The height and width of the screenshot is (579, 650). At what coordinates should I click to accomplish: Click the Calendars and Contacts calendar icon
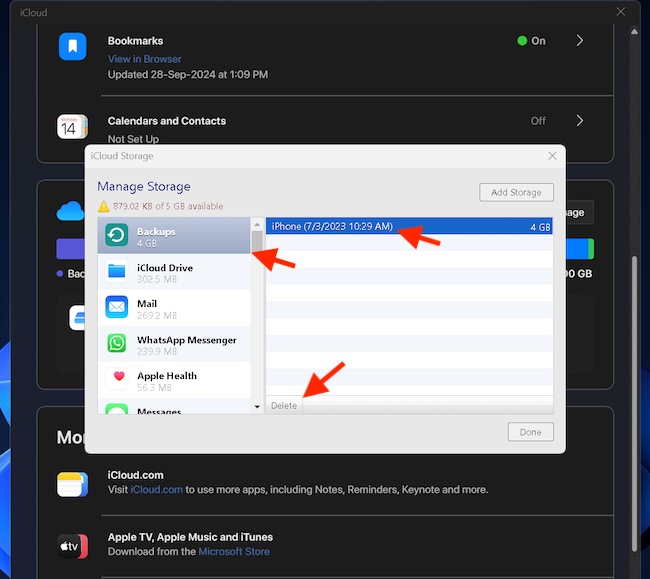[x=72, y=126]
